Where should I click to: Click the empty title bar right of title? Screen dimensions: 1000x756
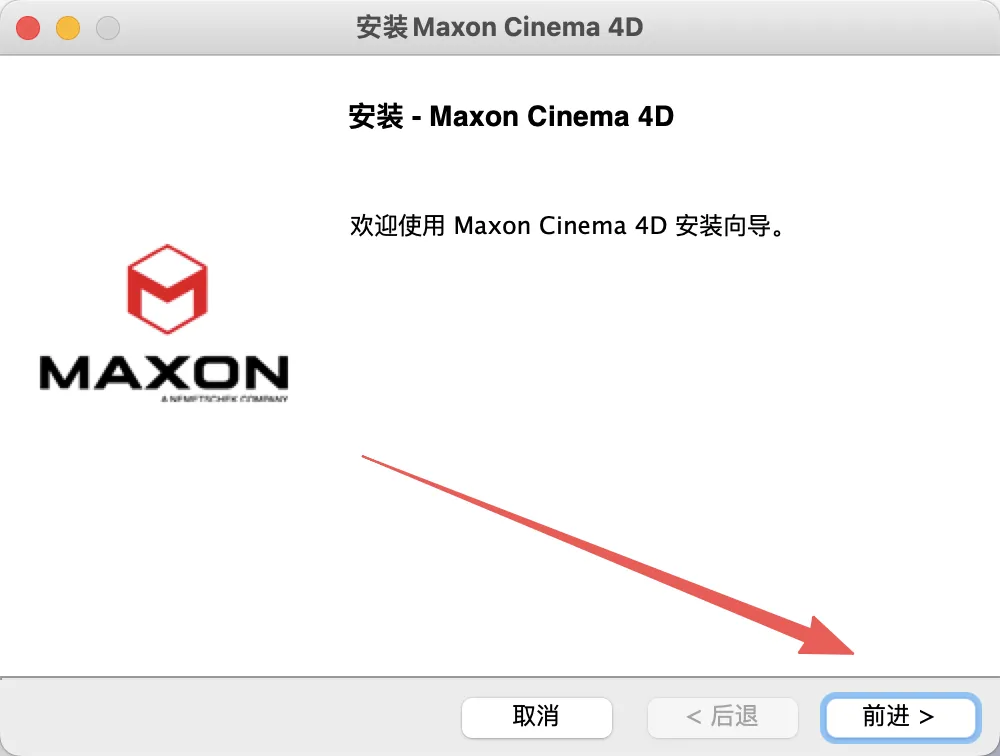[816, 27]
